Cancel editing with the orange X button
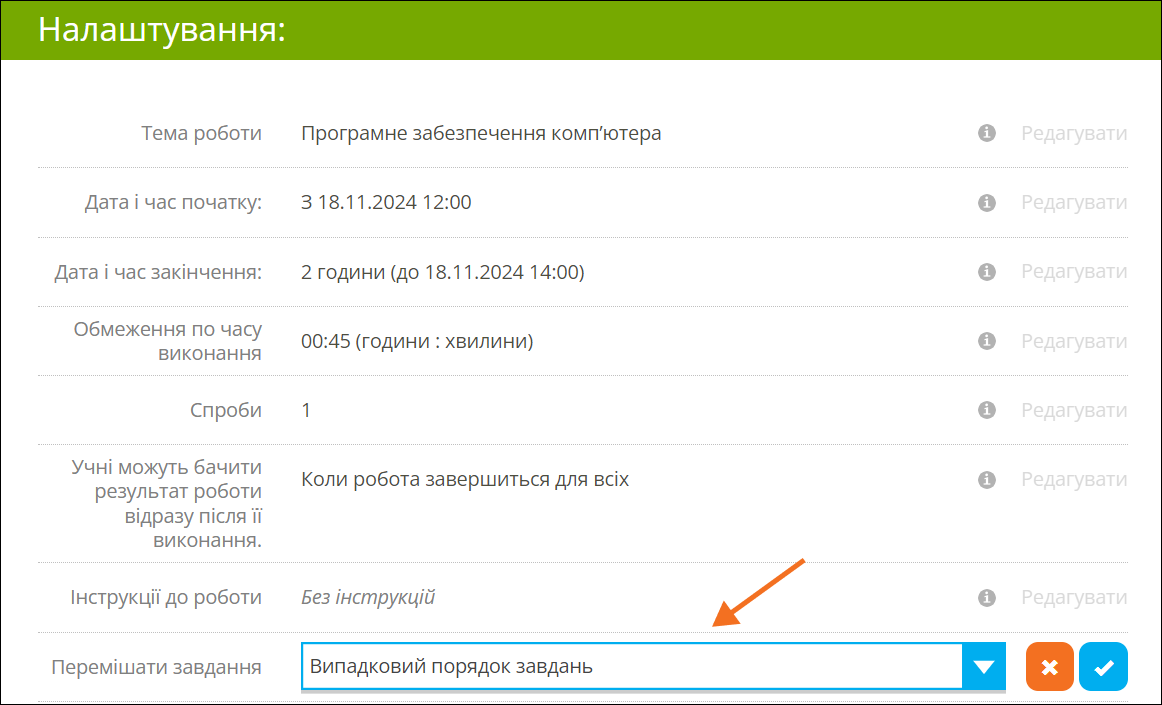 click(1049, 667)
